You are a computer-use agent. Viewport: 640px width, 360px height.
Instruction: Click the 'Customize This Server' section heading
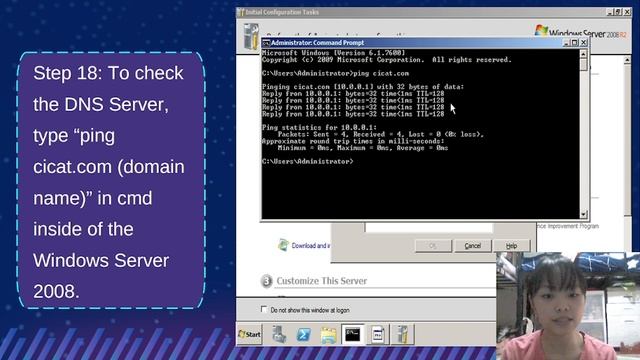pos(322,281)
